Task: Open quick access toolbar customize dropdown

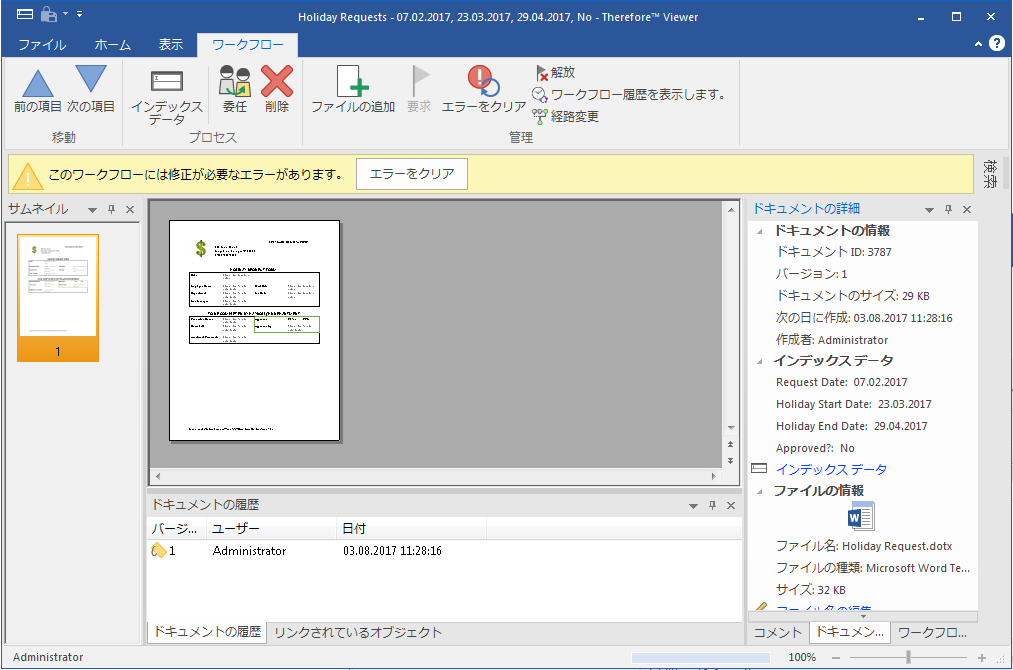Action: click(x=79, y=14)
